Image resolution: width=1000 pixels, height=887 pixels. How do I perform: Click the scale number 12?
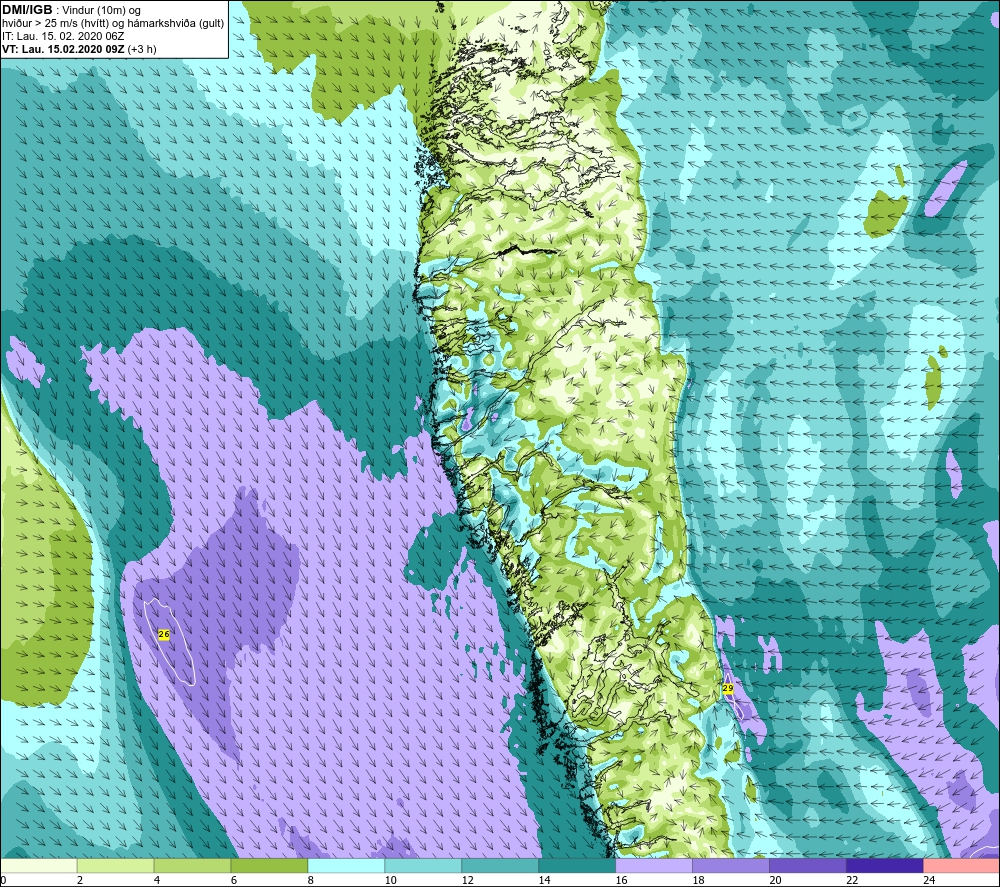pyautogui.click(x=467, y=881)
